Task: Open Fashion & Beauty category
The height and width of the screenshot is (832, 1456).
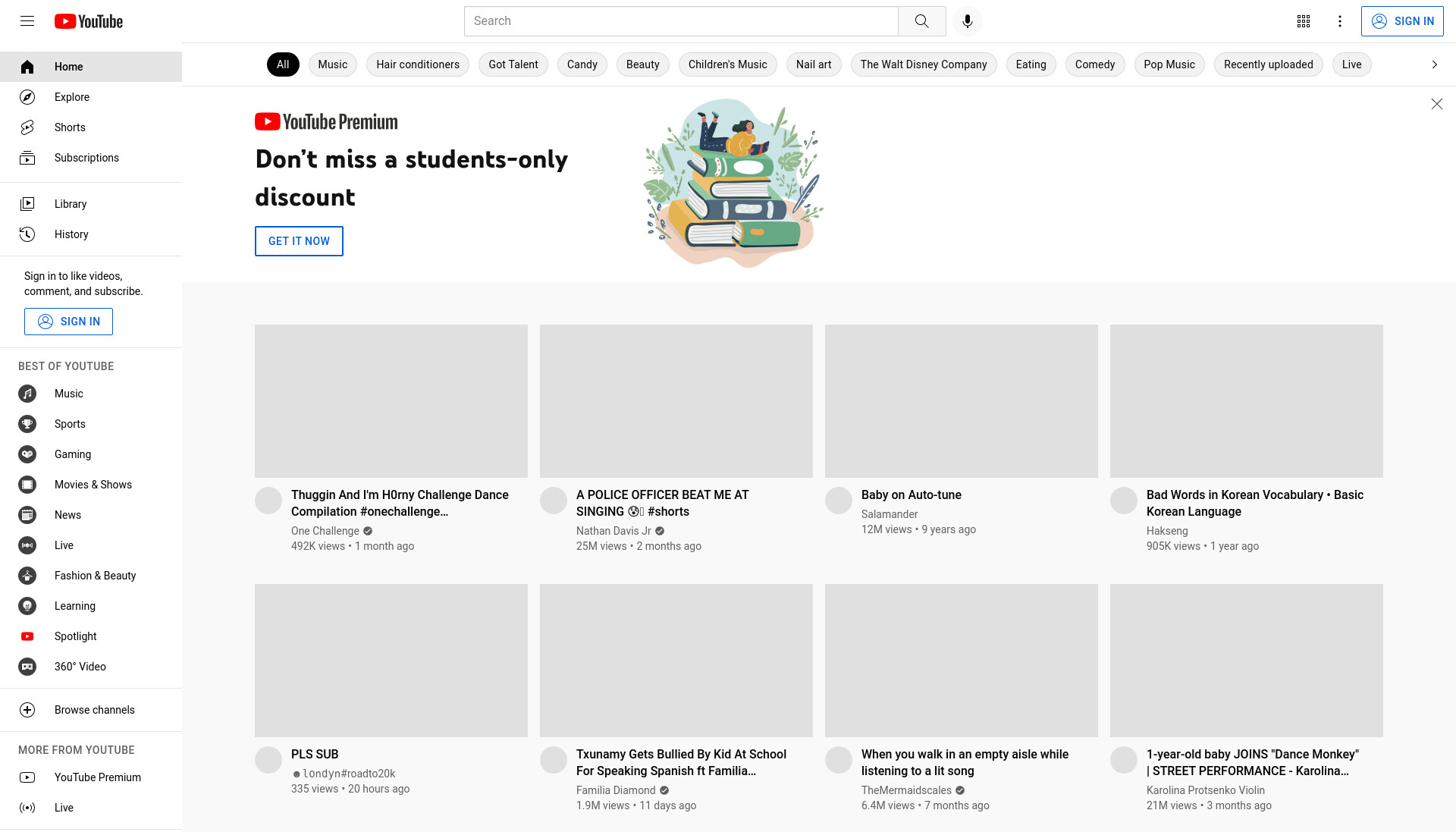Action: coord(91,576)
